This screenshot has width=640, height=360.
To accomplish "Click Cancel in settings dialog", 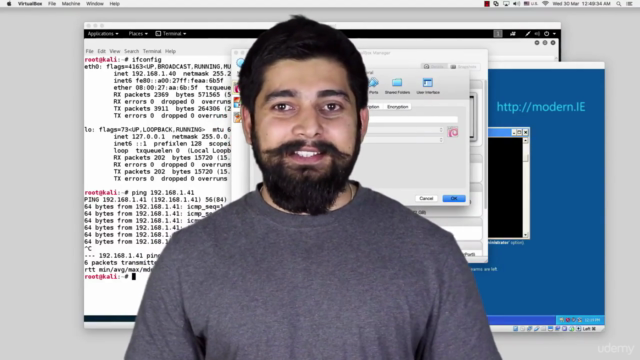I will 426,198.
